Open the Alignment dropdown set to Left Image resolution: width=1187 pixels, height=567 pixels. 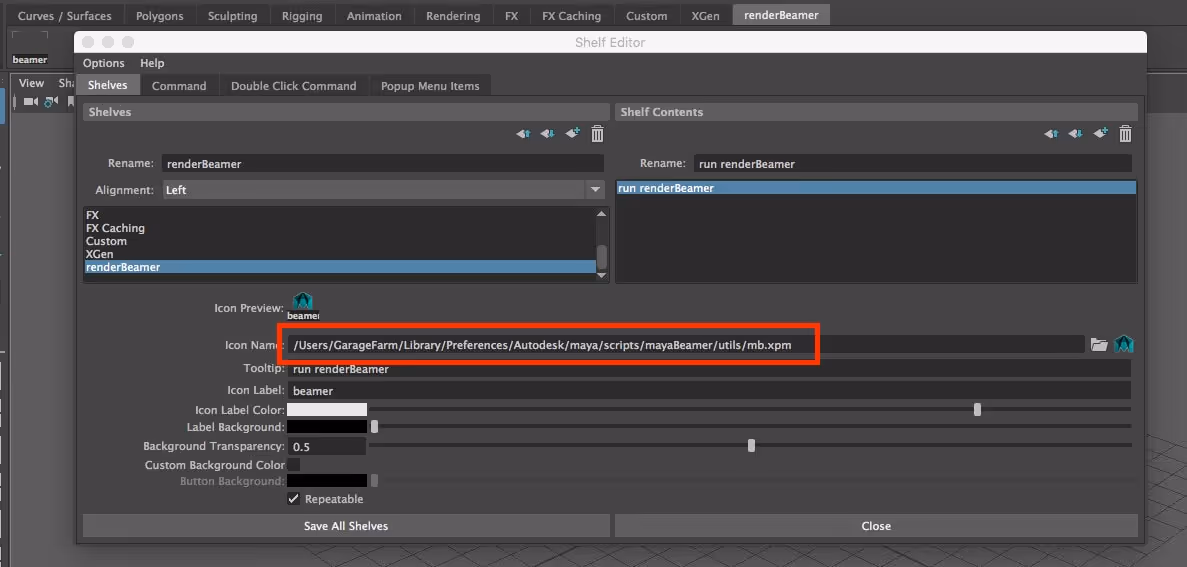(384, 189)
